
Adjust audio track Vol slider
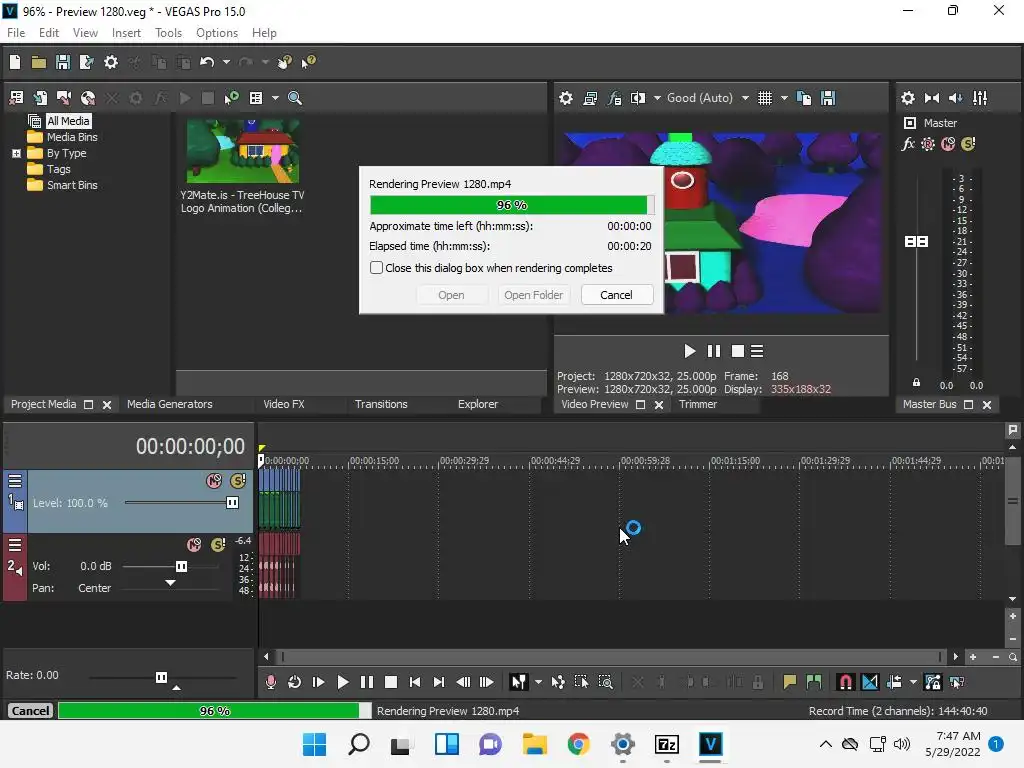182,566
